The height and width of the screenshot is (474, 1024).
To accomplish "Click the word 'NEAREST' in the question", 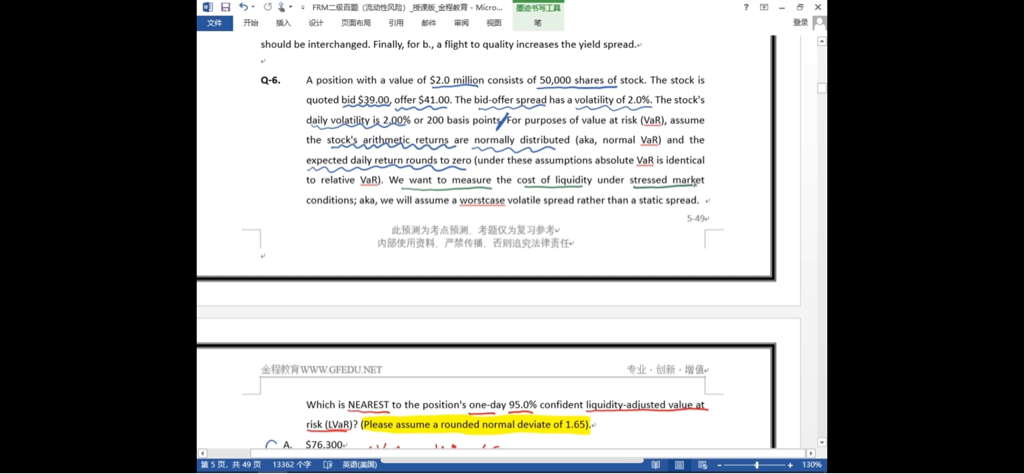I will tap(369, 405).
